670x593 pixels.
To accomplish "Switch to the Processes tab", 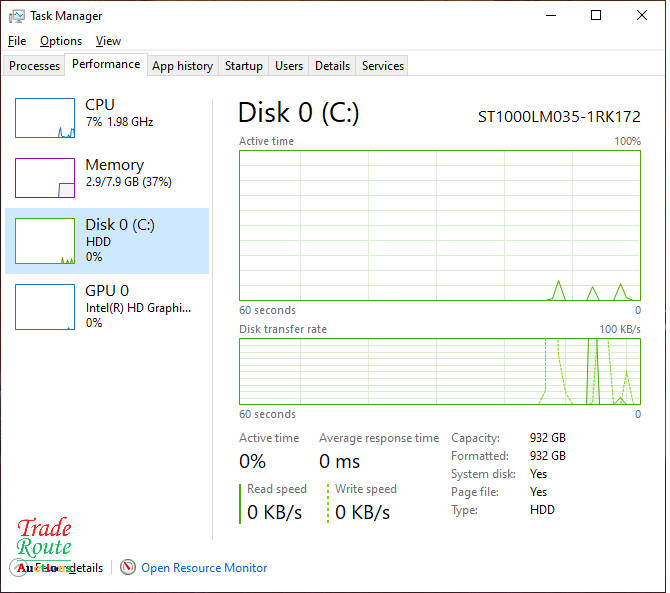I will point(35,66).
